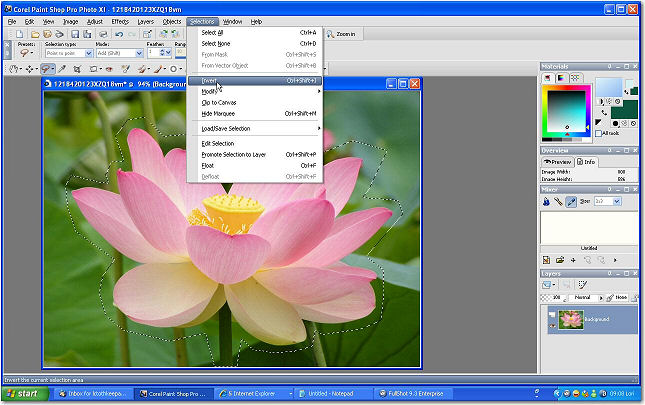Switch to the Info tab in Overview

tap(586, 162)
